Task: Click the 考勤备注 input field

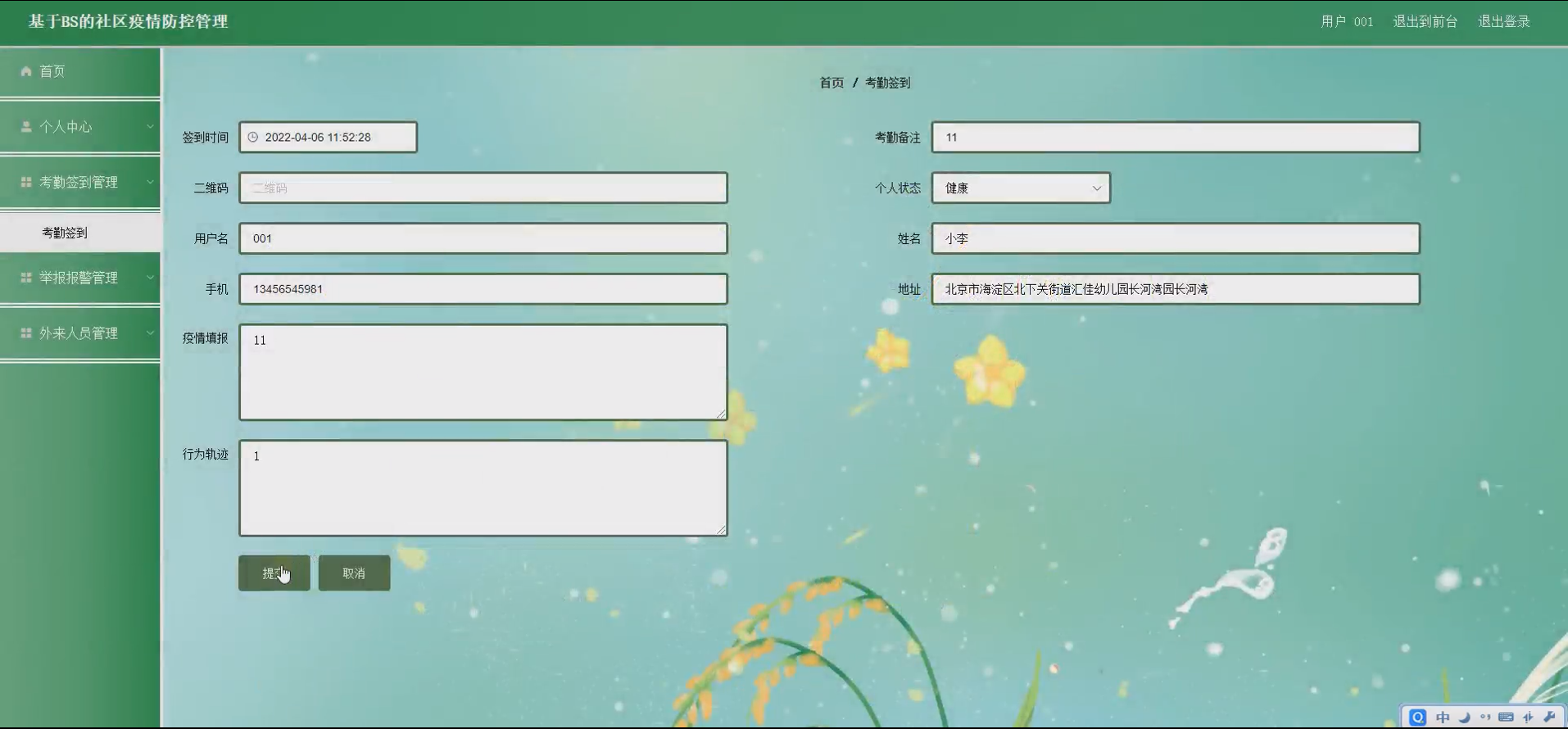Action: tap(1176, 137)
